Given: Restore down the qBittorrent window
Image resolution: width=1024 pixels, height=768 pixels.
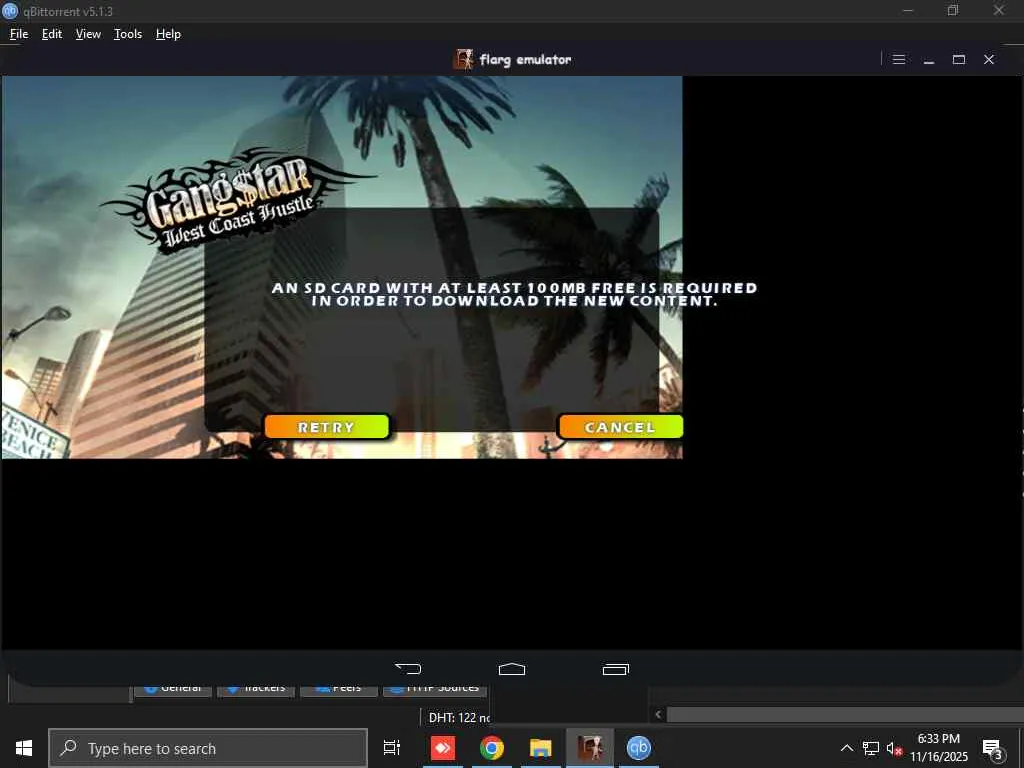Looking at the screenshot, I should click(x=953, y=10).
